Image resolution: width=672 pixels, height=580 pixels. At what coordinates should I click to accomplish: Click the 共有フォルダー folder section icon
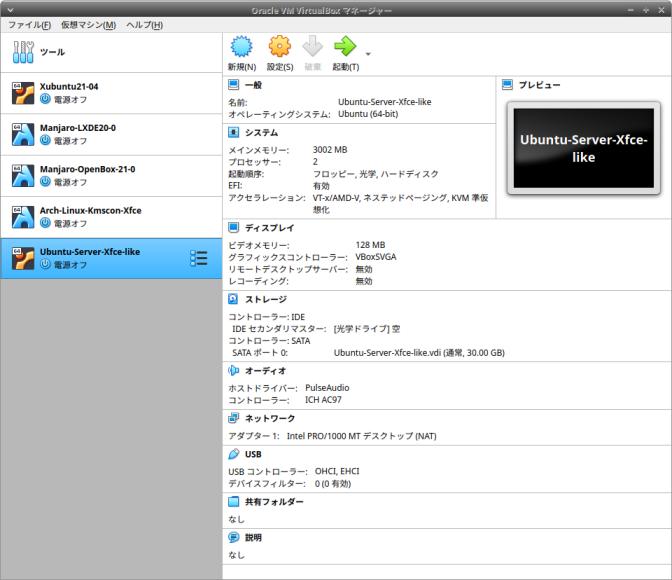(x=234, y=501)
